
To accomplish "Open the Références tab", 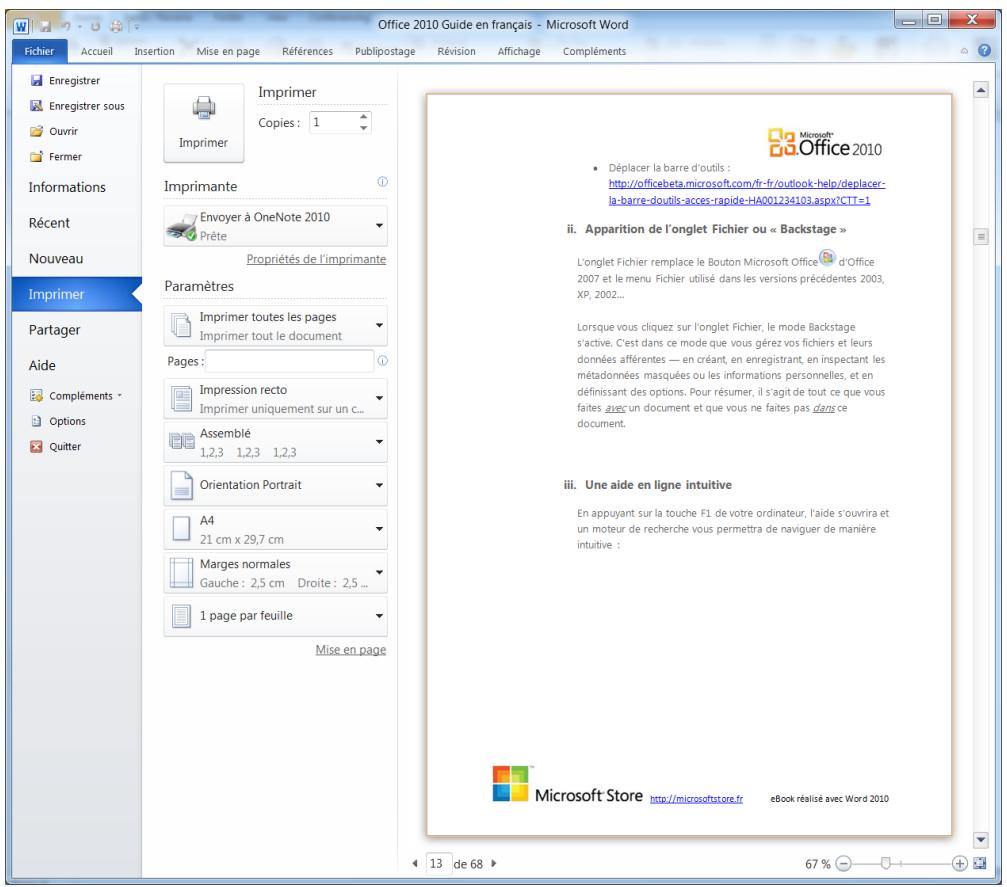I will (307, 51).
